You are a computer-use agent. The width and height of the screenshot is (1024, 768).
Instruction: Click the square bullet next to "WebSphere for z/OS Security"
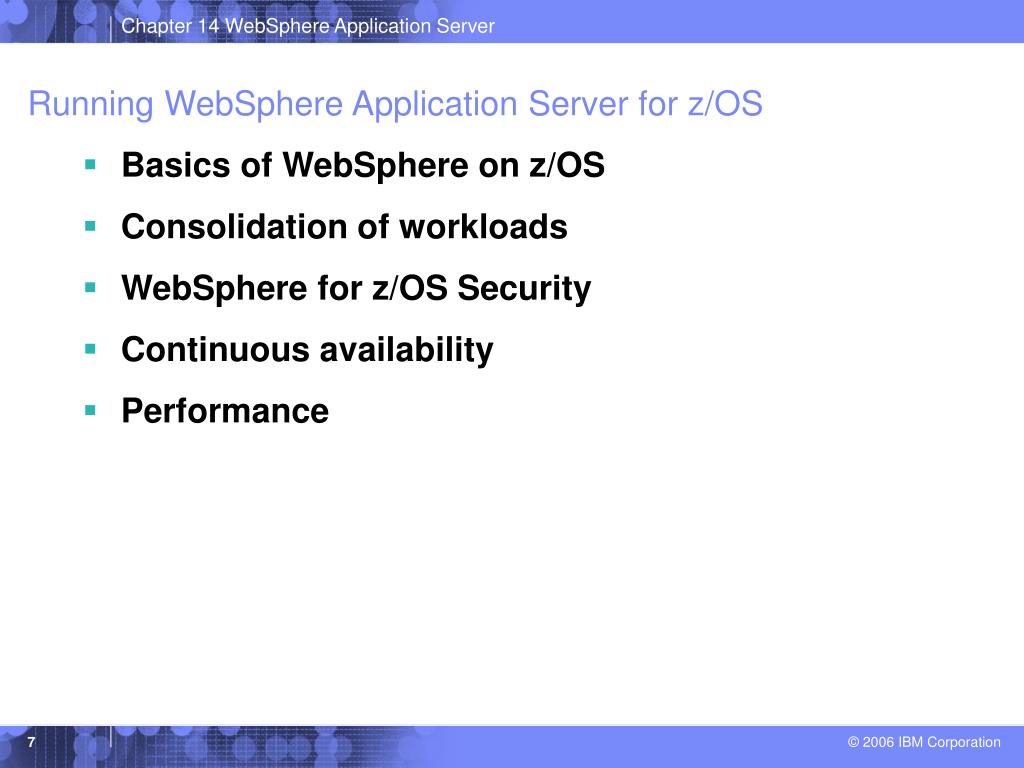[x=90, y=288]
